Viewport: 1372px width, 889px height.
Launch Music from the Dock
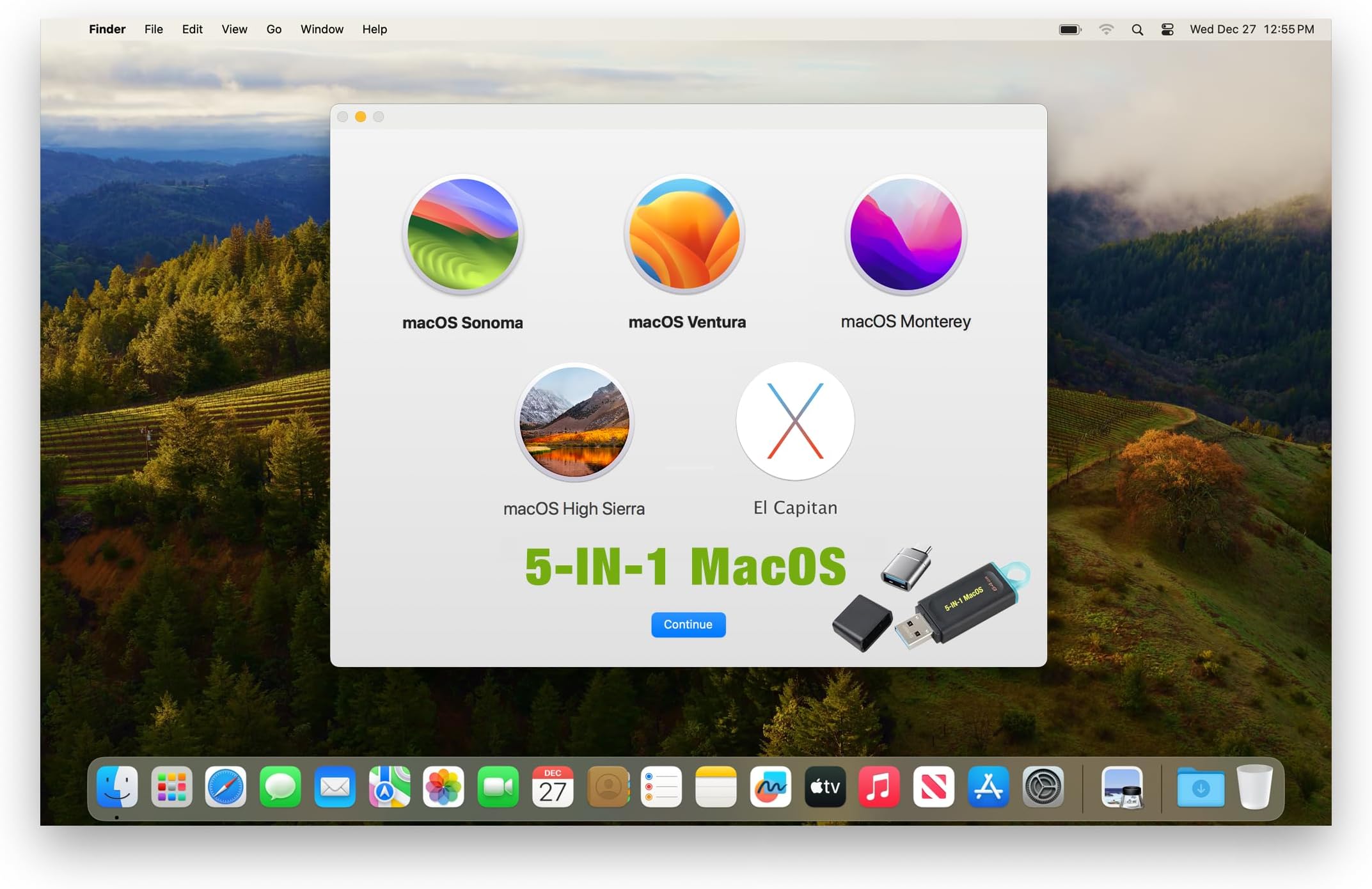click(879, 787)
